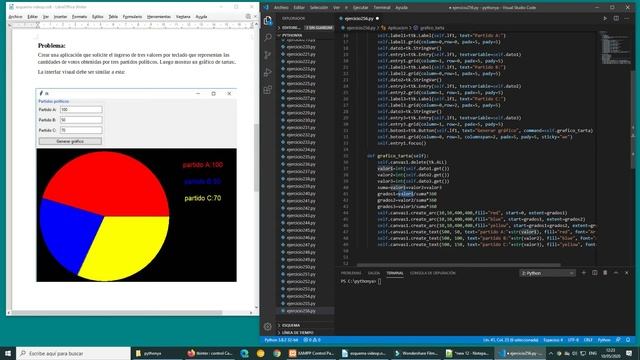
Task: Change file encoding UTF-8 in status bar
Action: tap(573, 340)
